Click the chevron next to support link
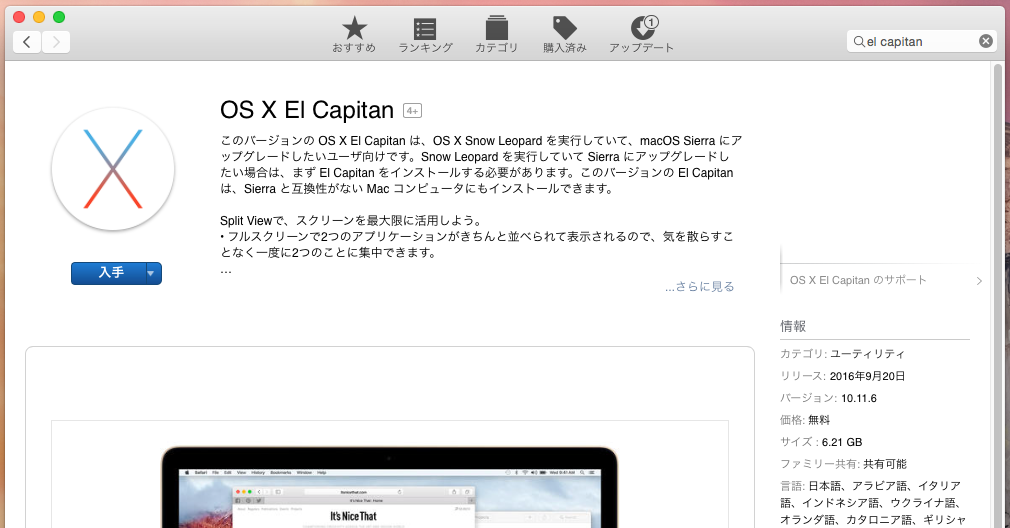1010x528 pixels. pyautogui.click(x=978, y=281)
